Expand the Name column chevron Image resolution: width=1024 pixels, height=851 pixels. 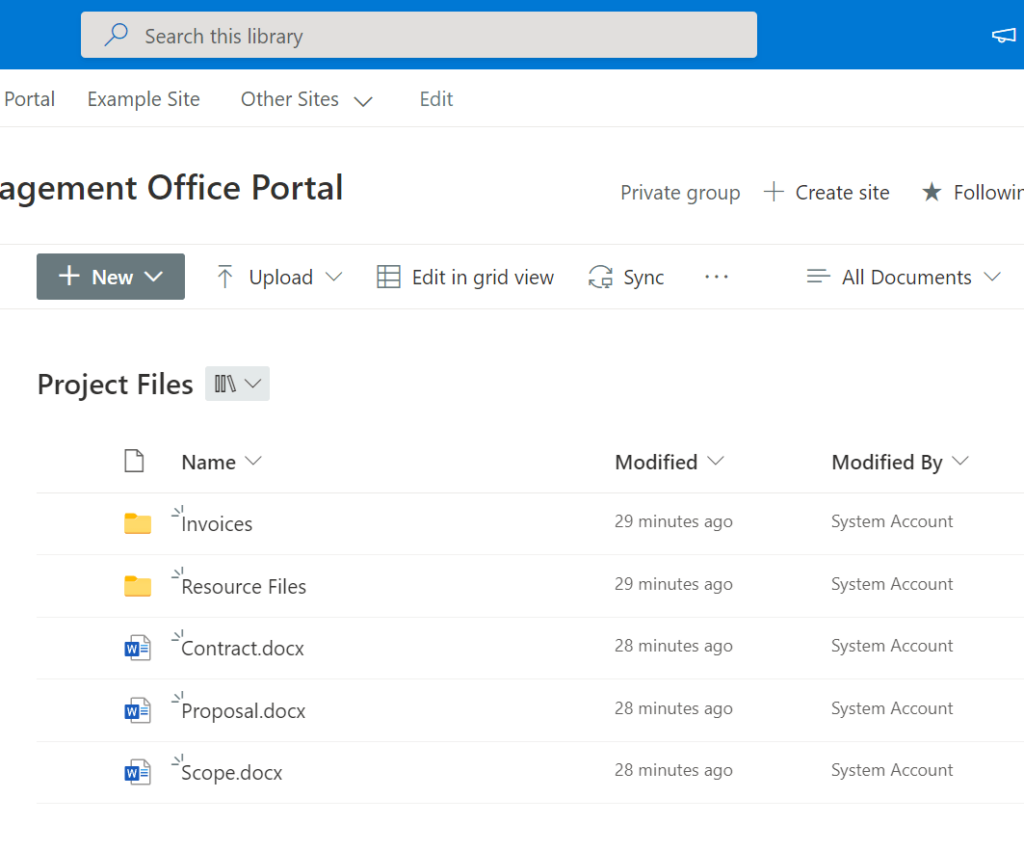tap(253, 461)
